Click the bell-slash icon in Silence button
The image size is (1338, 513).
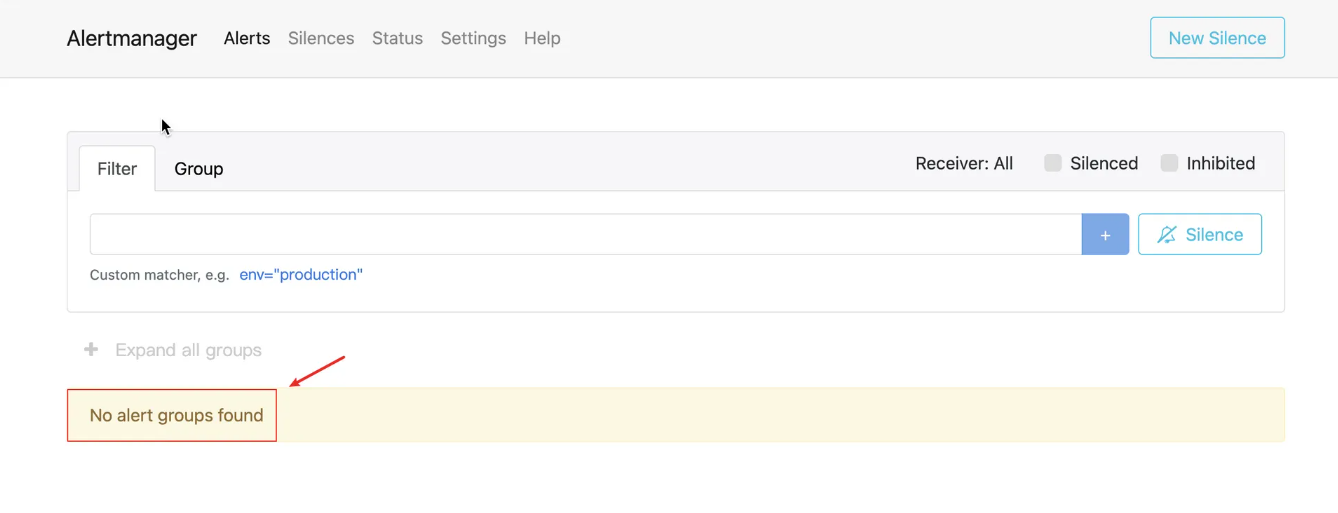1167,234
